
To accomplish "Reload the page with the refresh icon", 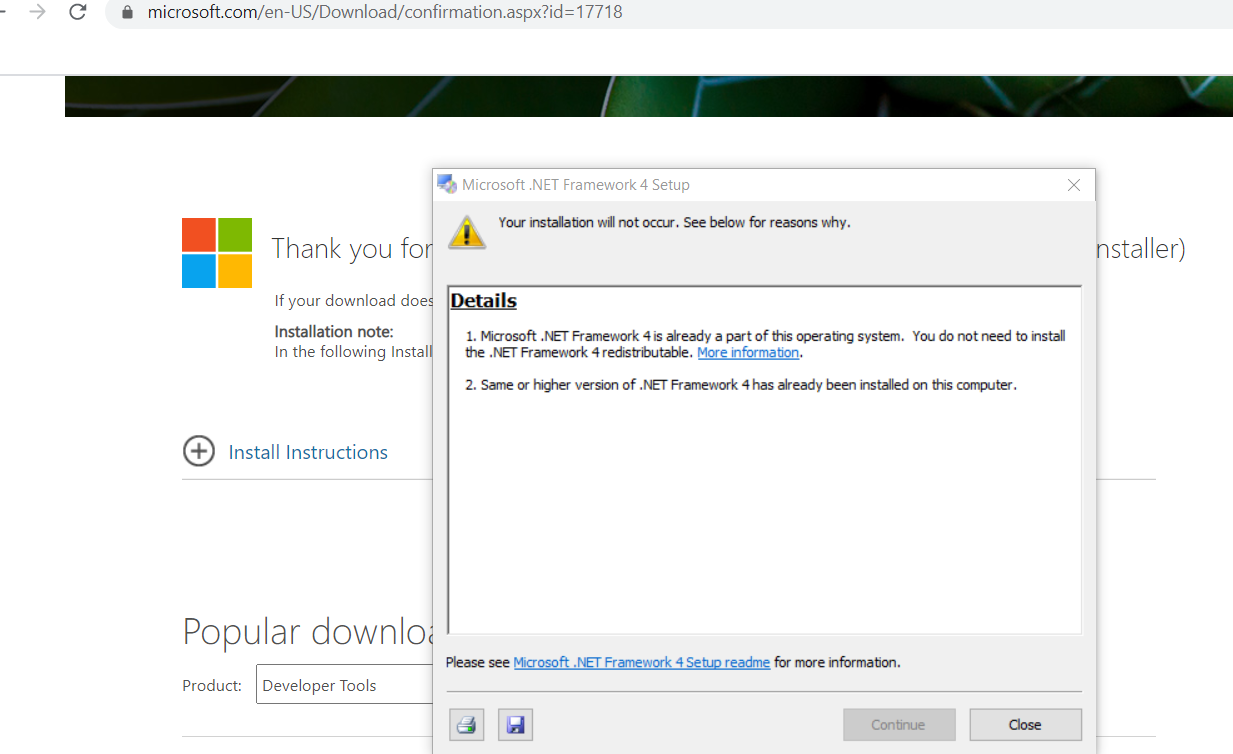I will tap(78, 12).
